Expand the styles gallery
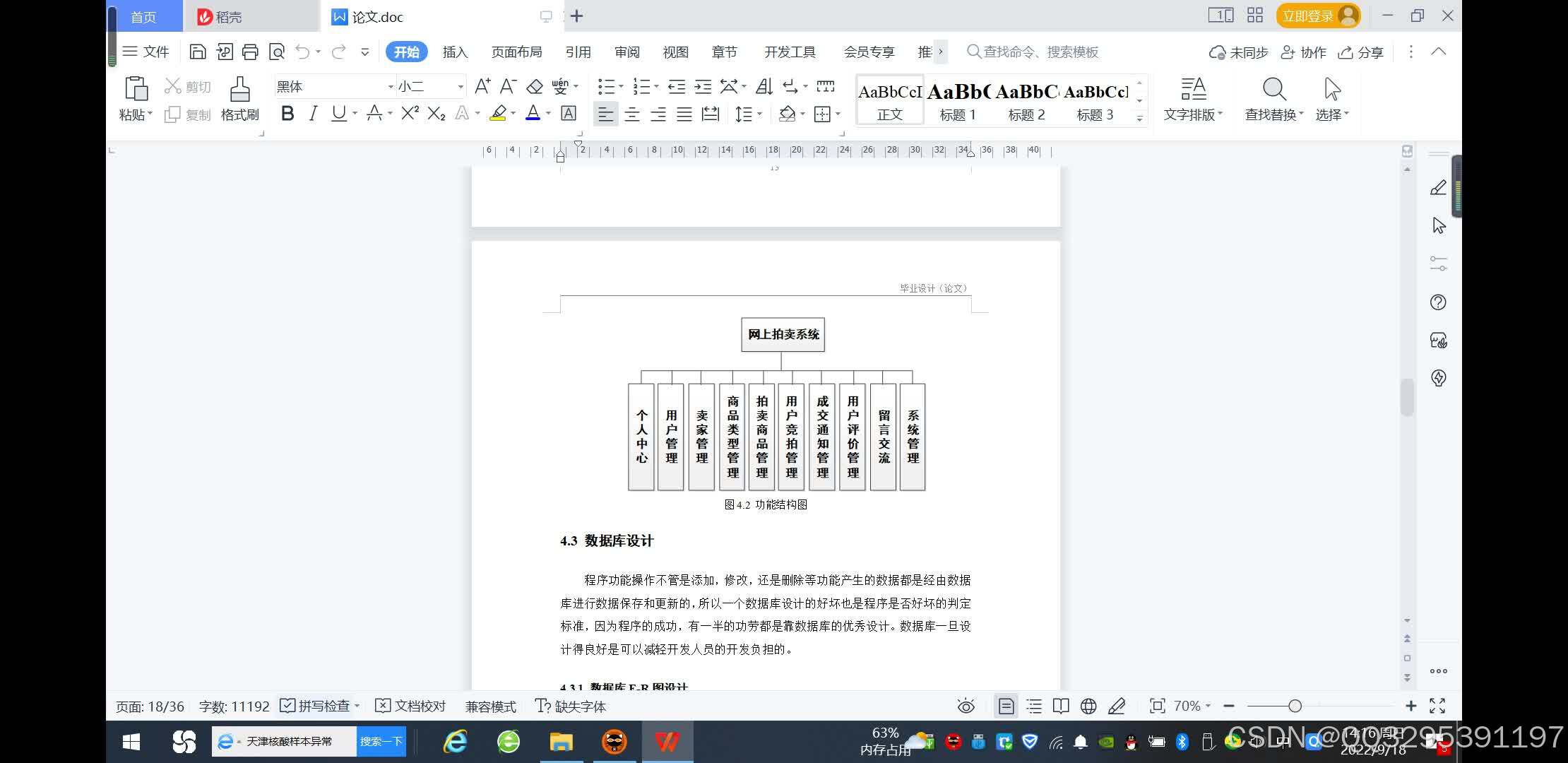 pos(1139,118)
